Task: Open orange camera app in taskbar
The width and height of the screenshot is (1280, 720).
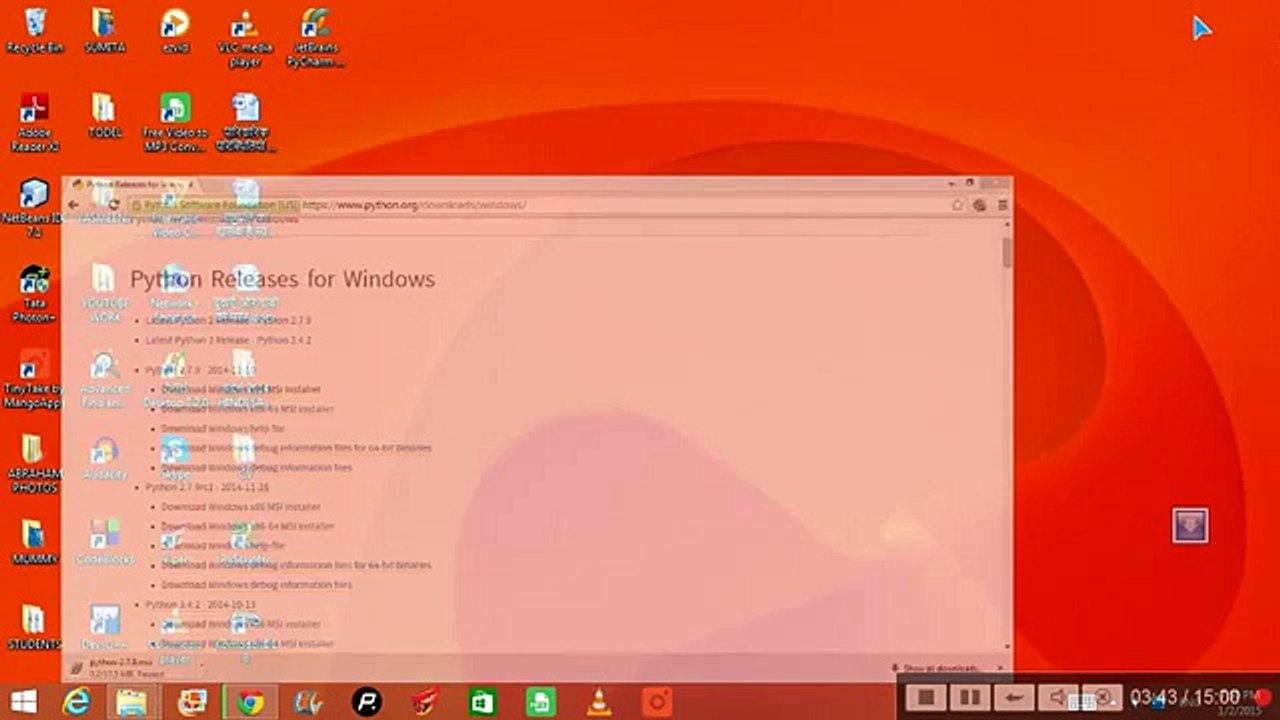Action: [657, 702]
